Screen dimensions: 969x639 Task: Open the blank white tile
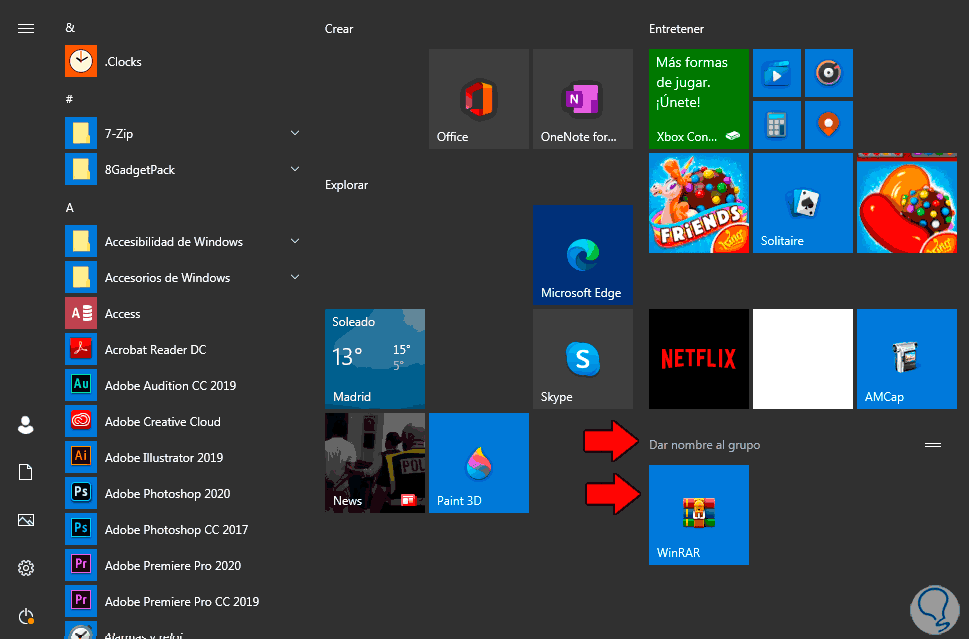803,359
